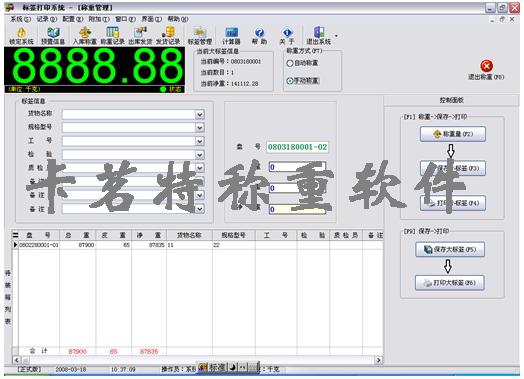Screen dimensions: 524x379
Task: Click the 标准 IME mode indicator
Action: [217, 368]
